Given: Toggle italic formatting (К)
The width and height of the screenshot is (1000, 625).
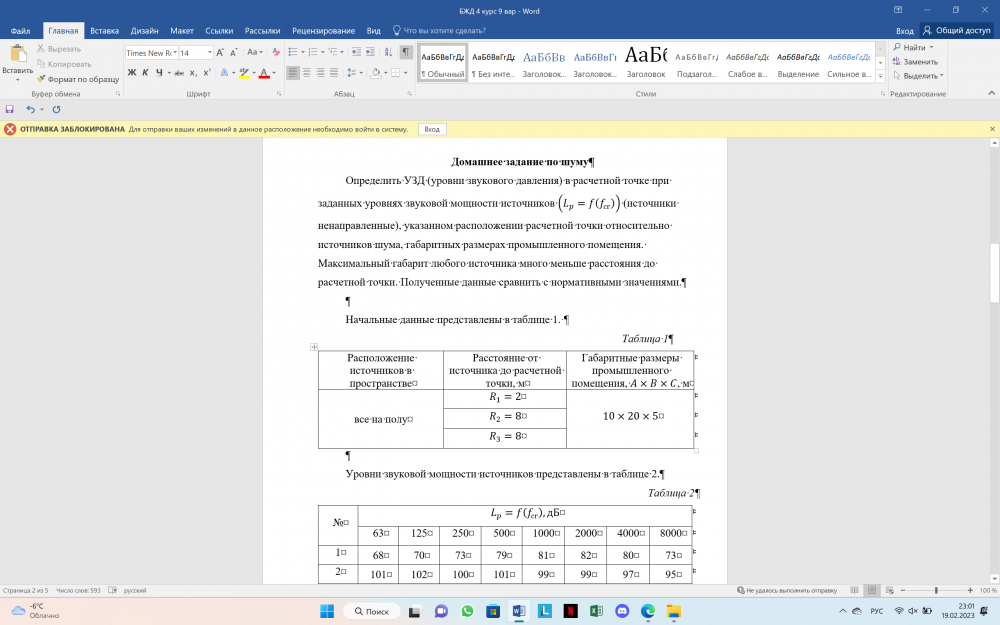Looking at the screenshot, I should pyautogui.click(x=146, y=73).
